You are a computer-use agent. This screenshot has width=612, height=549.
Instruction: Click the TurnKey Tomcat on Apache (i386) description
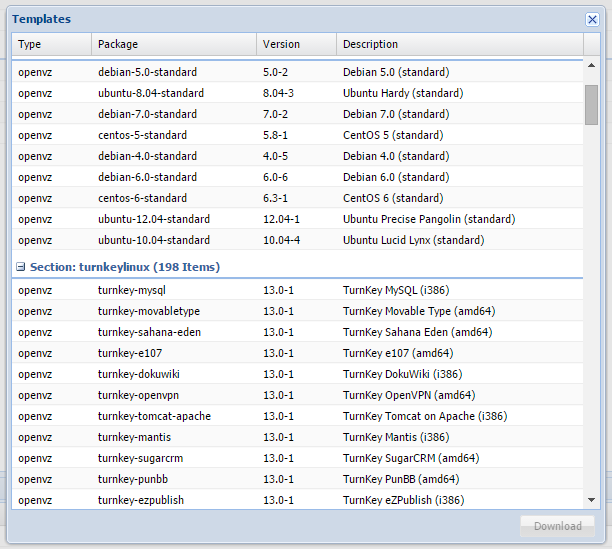(x=425, y=416)
